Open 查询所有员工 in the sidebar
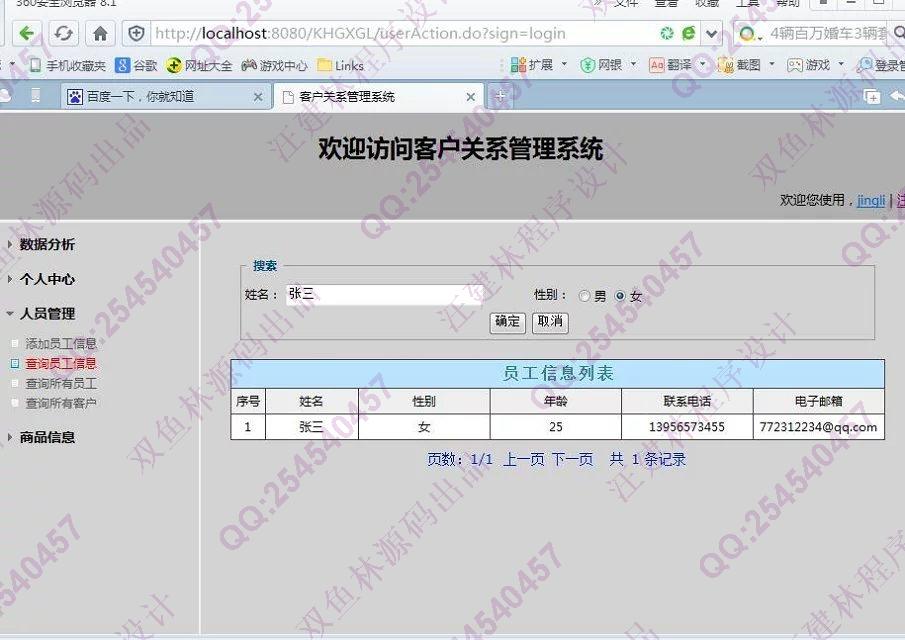Image resolution: width=905 pixels, height=640 pixels. pos(61,383)
